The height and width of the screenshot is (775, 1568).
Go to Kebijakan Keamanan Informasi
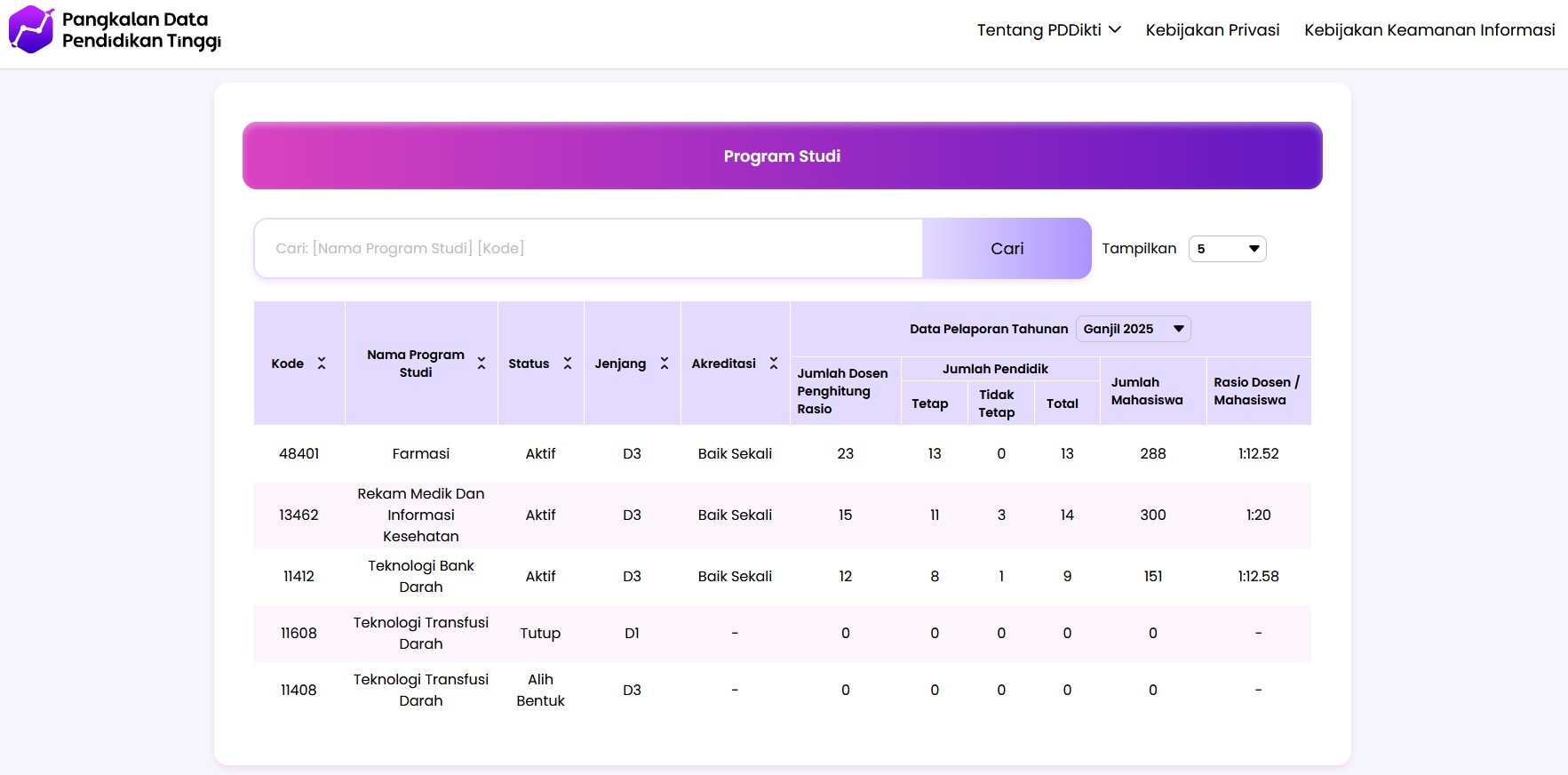1429,30
